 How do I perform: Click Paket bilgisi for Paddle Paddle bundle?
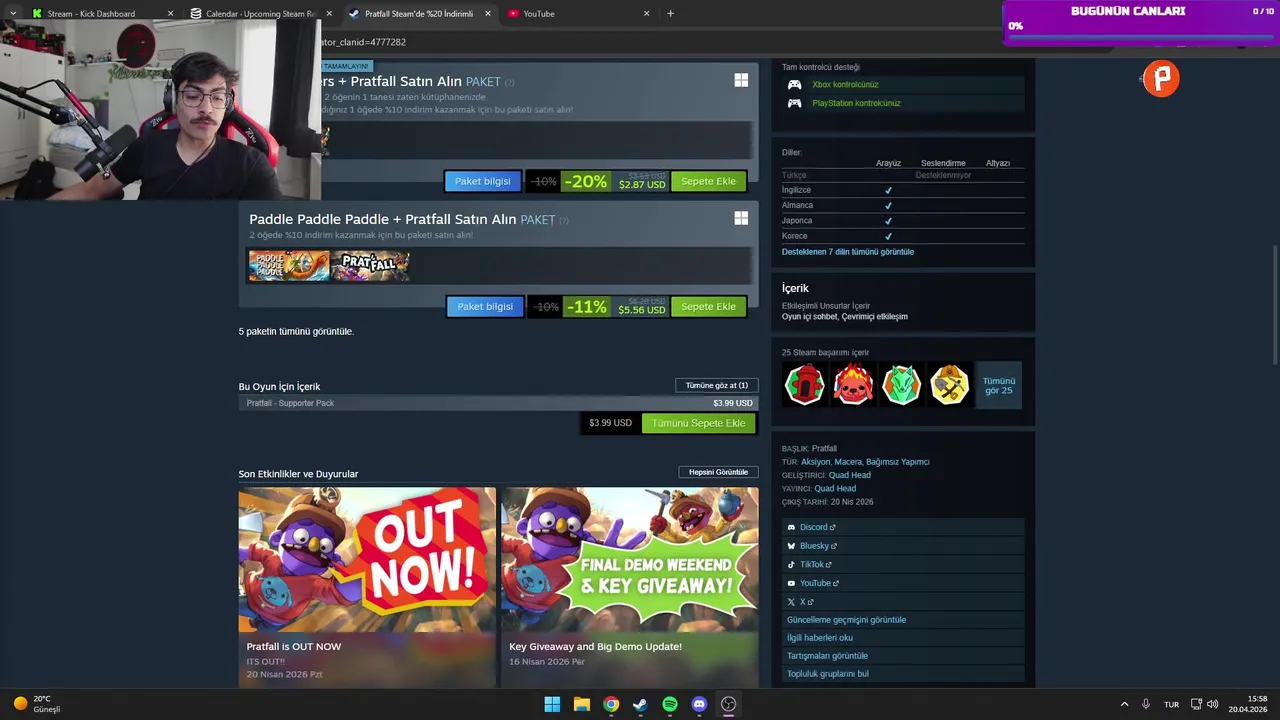pos(484,307)
